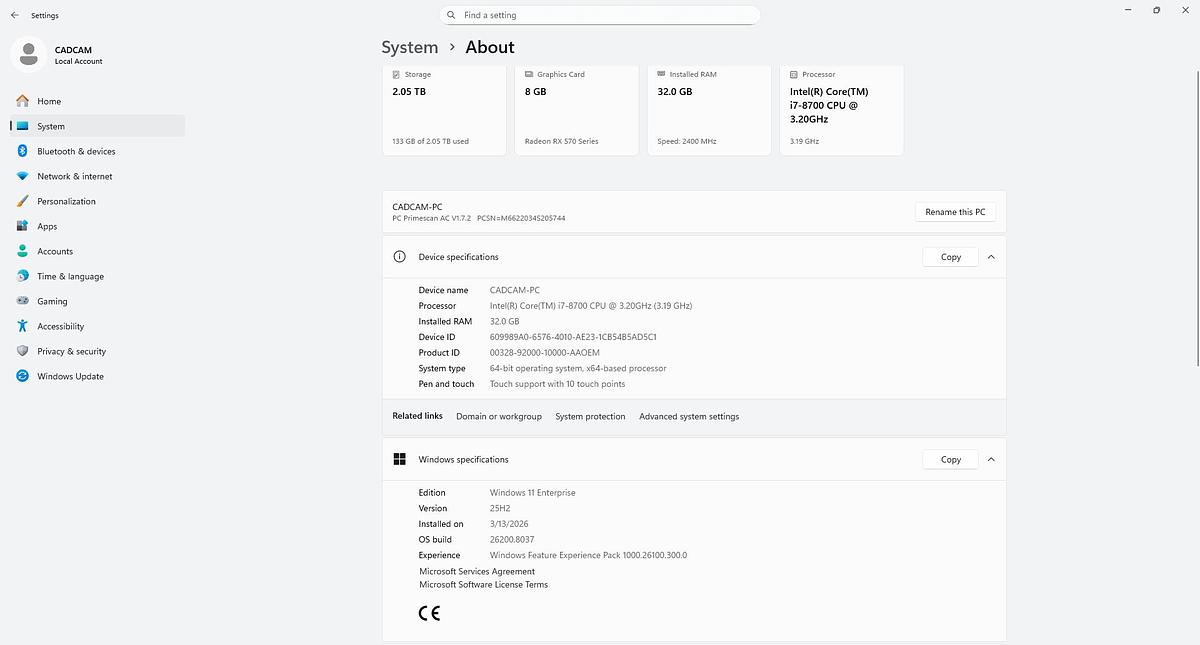Open Personalization paintbrush icon

pos(22,201)
